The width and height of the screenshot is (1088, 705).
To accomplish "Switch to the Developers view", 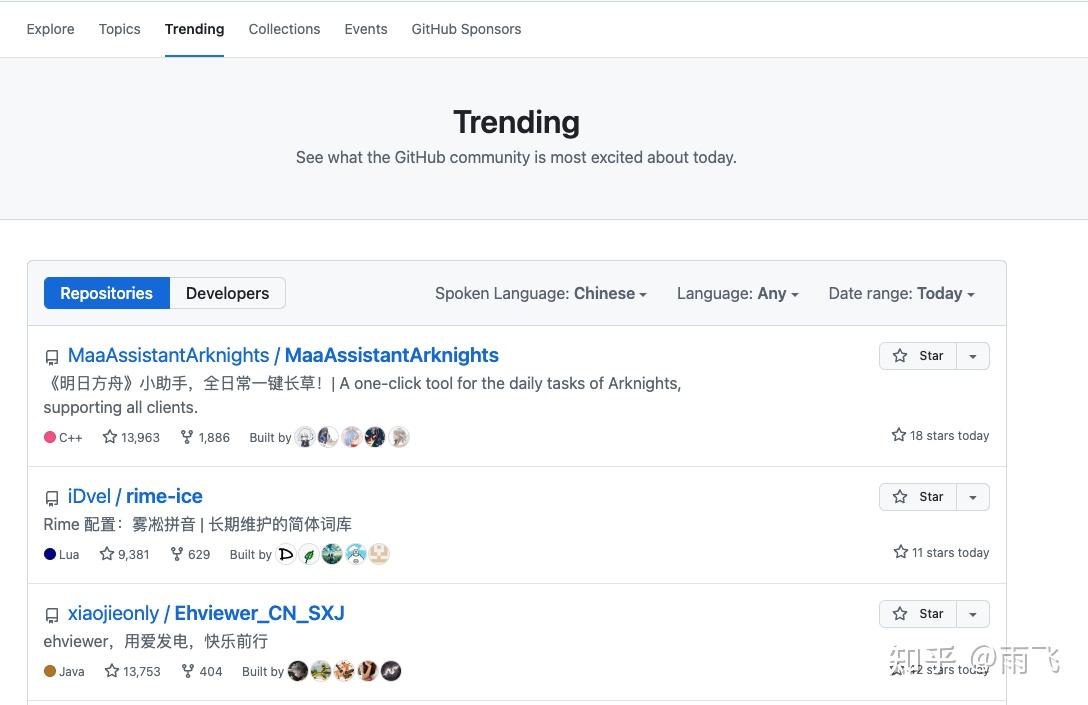I will (x=227, y=293).
